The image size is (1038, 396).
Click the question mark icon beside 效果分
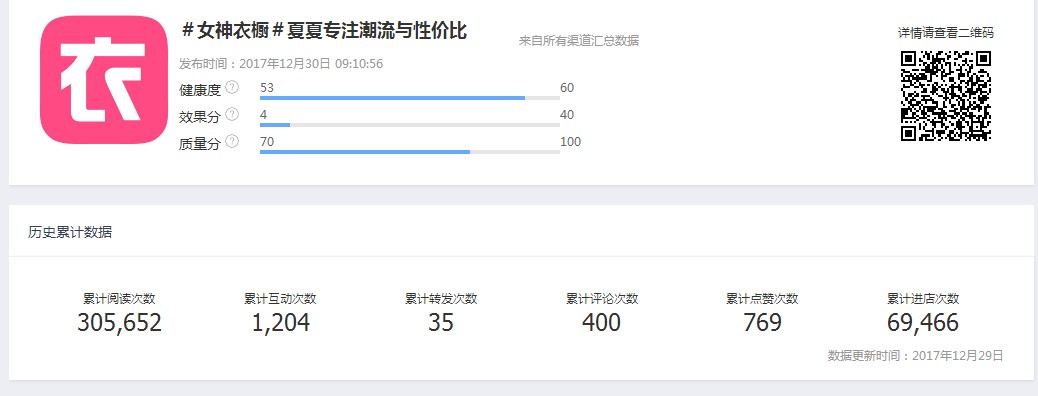pos(232,115)
